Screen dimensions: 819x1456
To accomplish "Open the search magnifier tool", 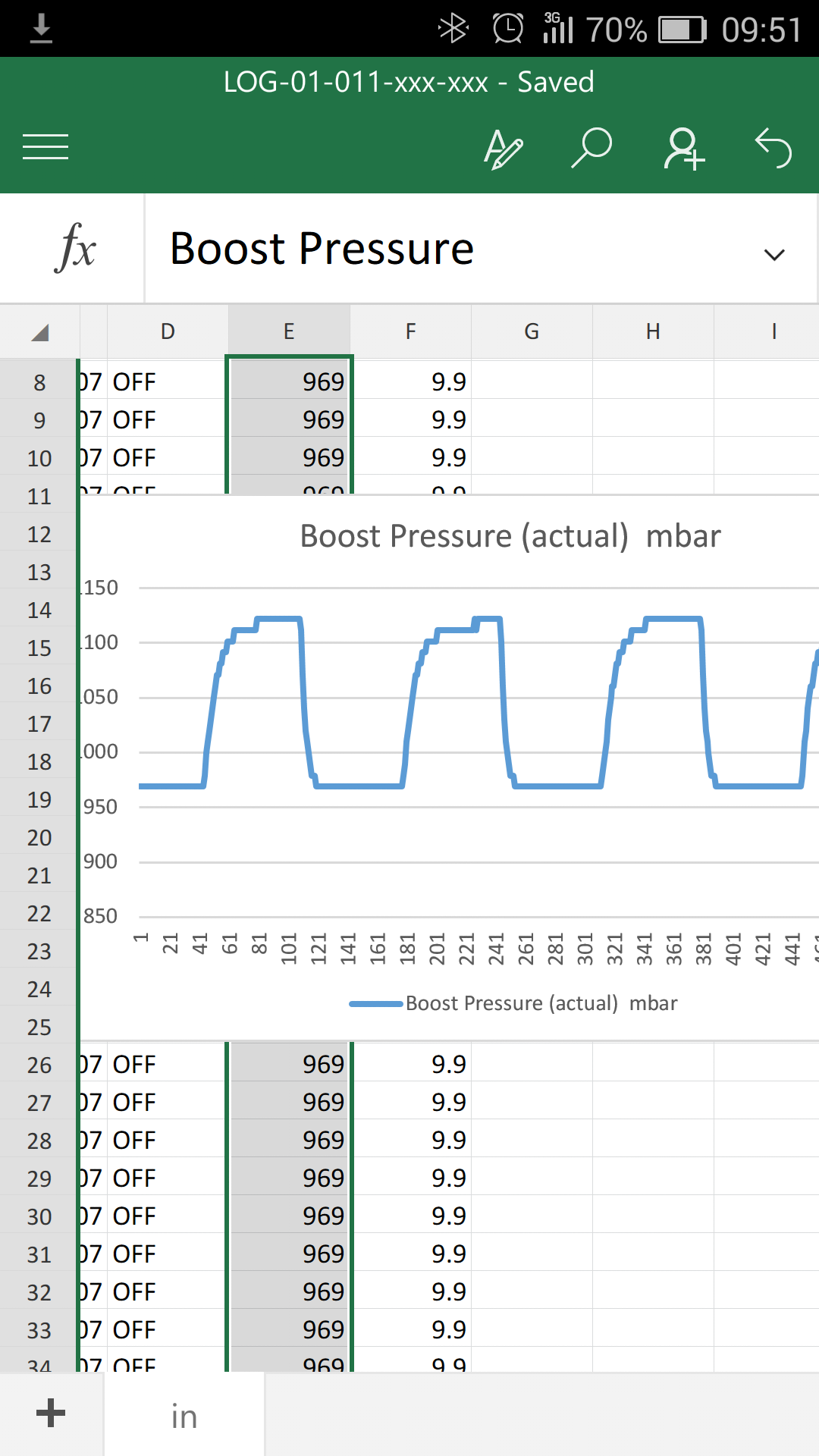I will tap(591, 148).
